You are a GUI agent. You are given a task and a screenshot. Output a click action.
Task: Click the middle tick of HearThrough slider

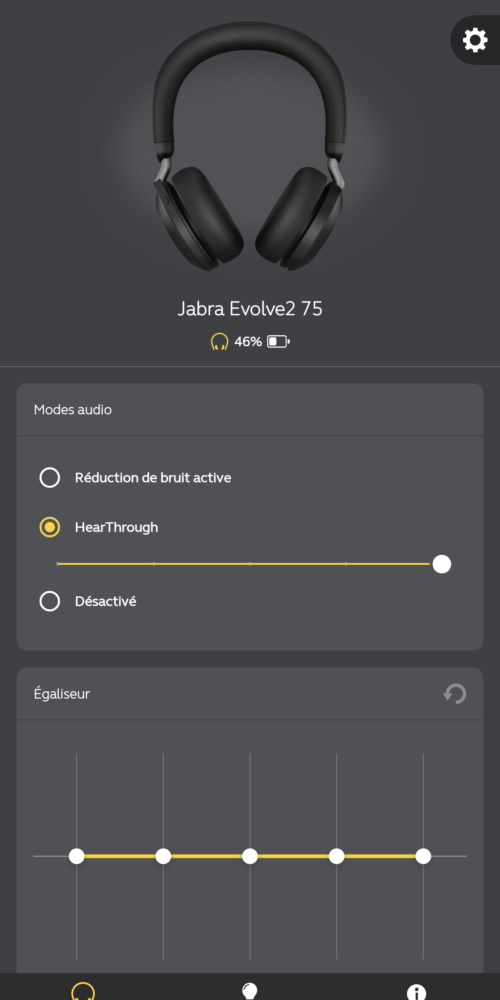249,564
